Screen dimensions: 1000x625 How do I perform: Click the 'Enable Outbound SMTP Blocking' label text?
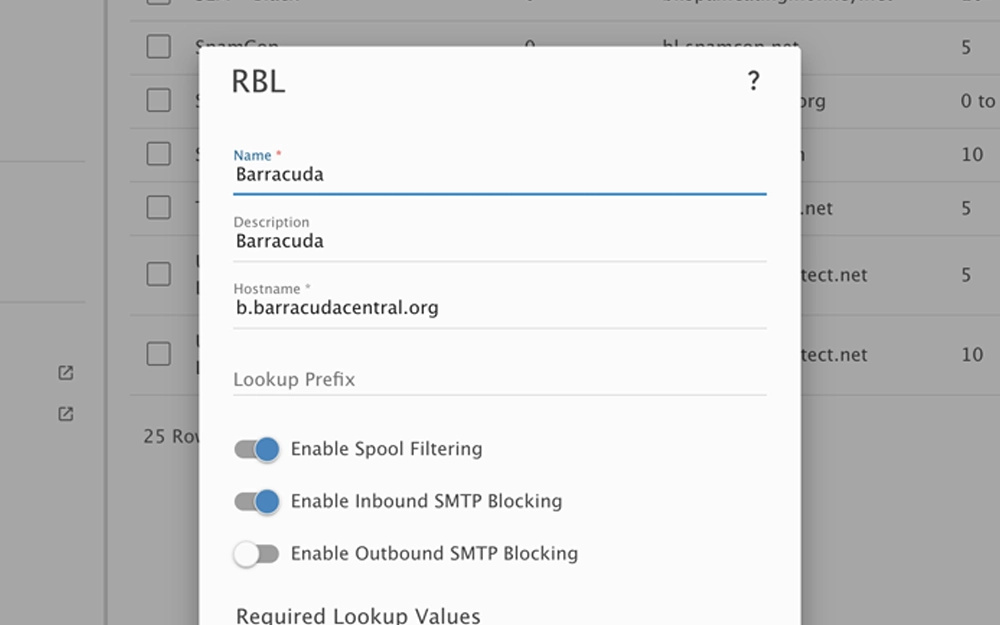tap(434, 554)
